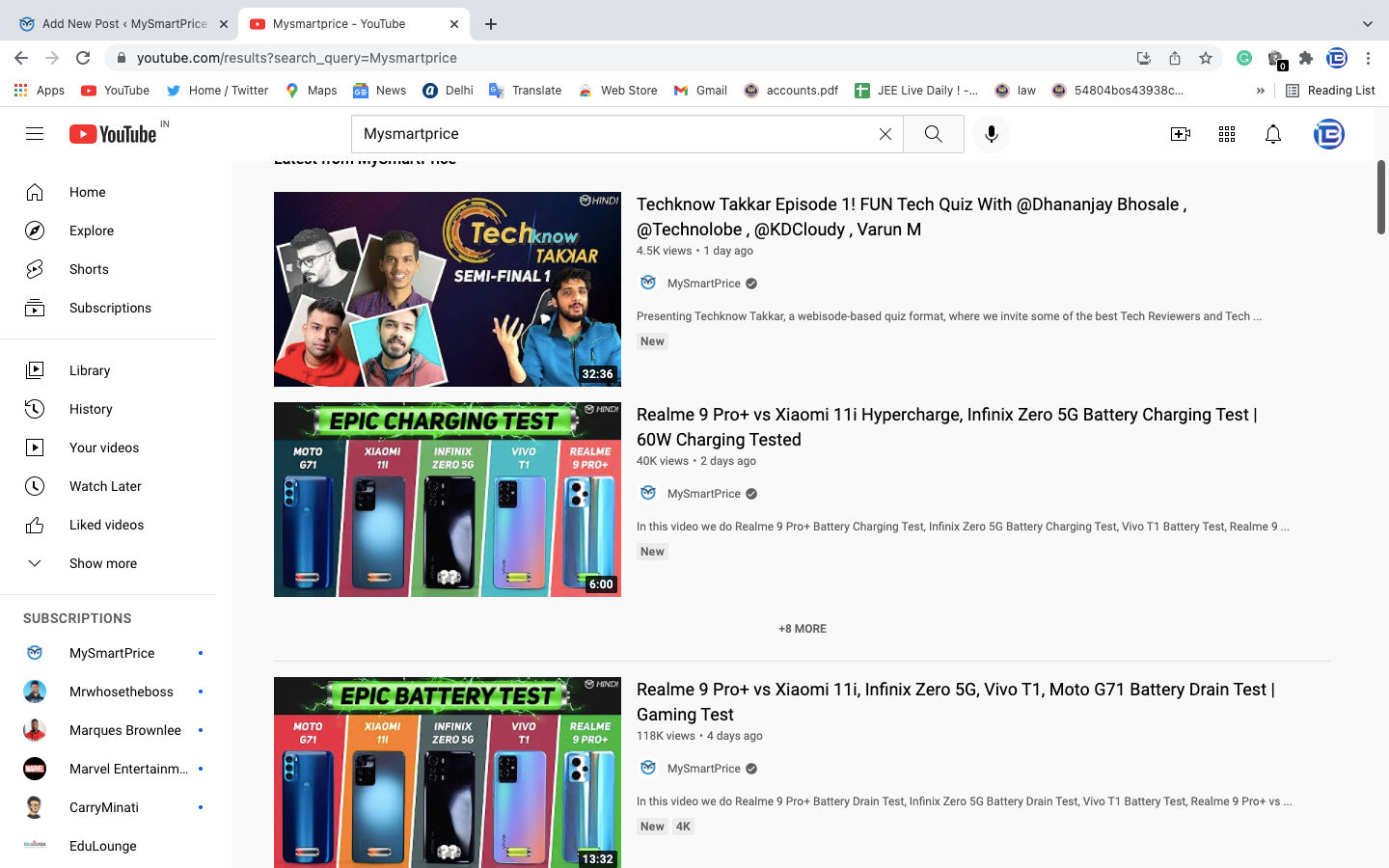1389x868 pixels.
Task: Open Library in sidebar
Action: coord(108,370)
